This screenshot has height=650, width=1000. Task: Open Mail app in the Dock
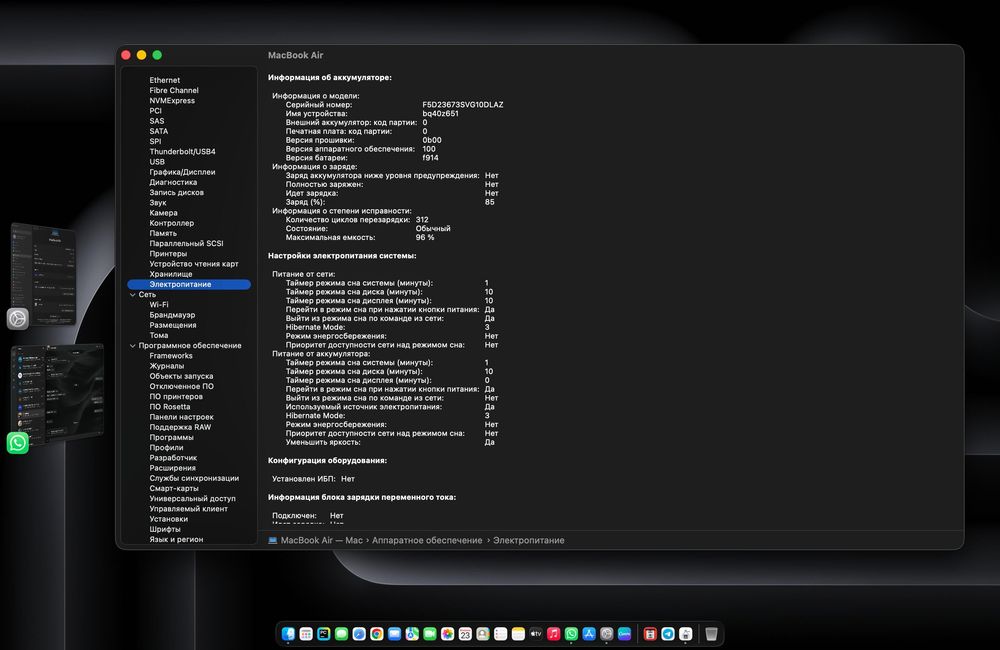tap(394, 633)
